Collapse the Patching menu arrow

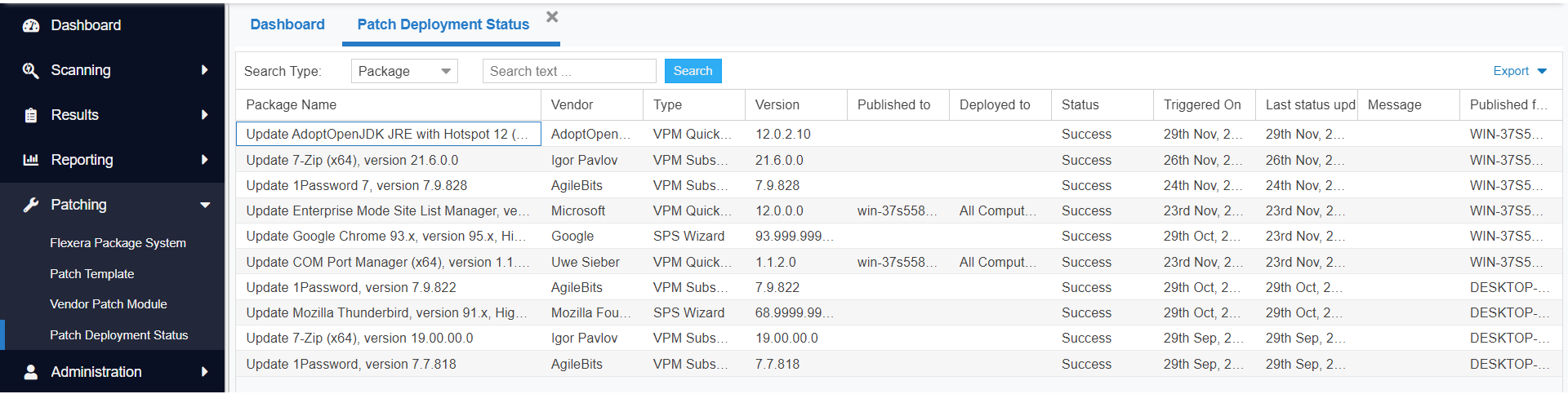pos(205,205)
